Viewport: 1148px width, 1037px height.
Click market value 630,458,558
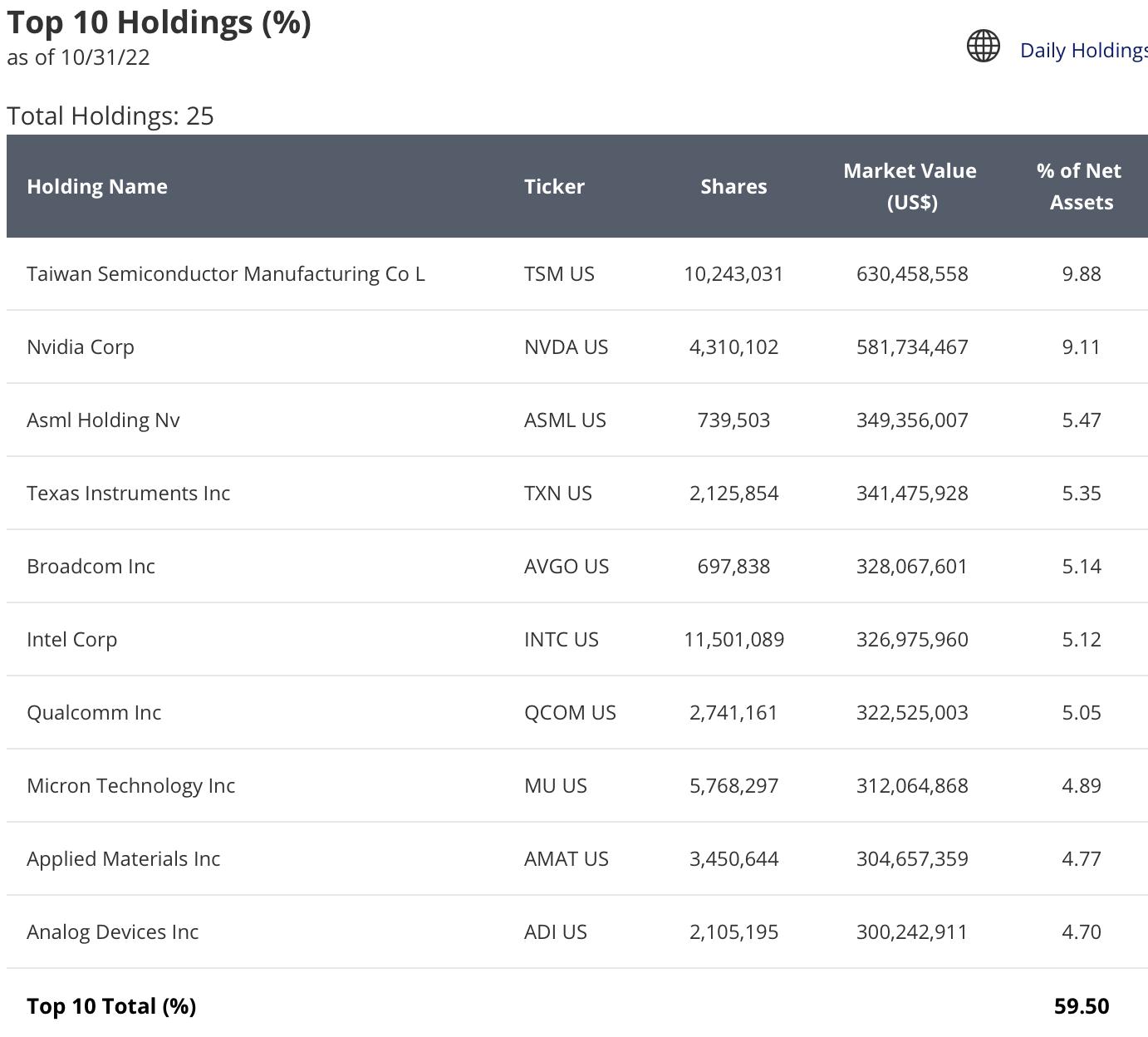pyautogui.click(x=912, y=274)
